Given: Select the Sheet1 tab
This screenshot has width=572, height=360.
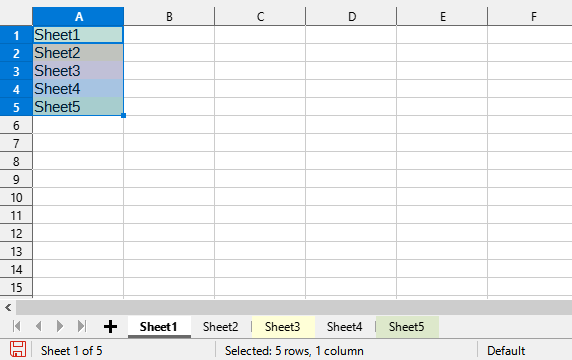Looking at the screenshot, I should [159, 327].
